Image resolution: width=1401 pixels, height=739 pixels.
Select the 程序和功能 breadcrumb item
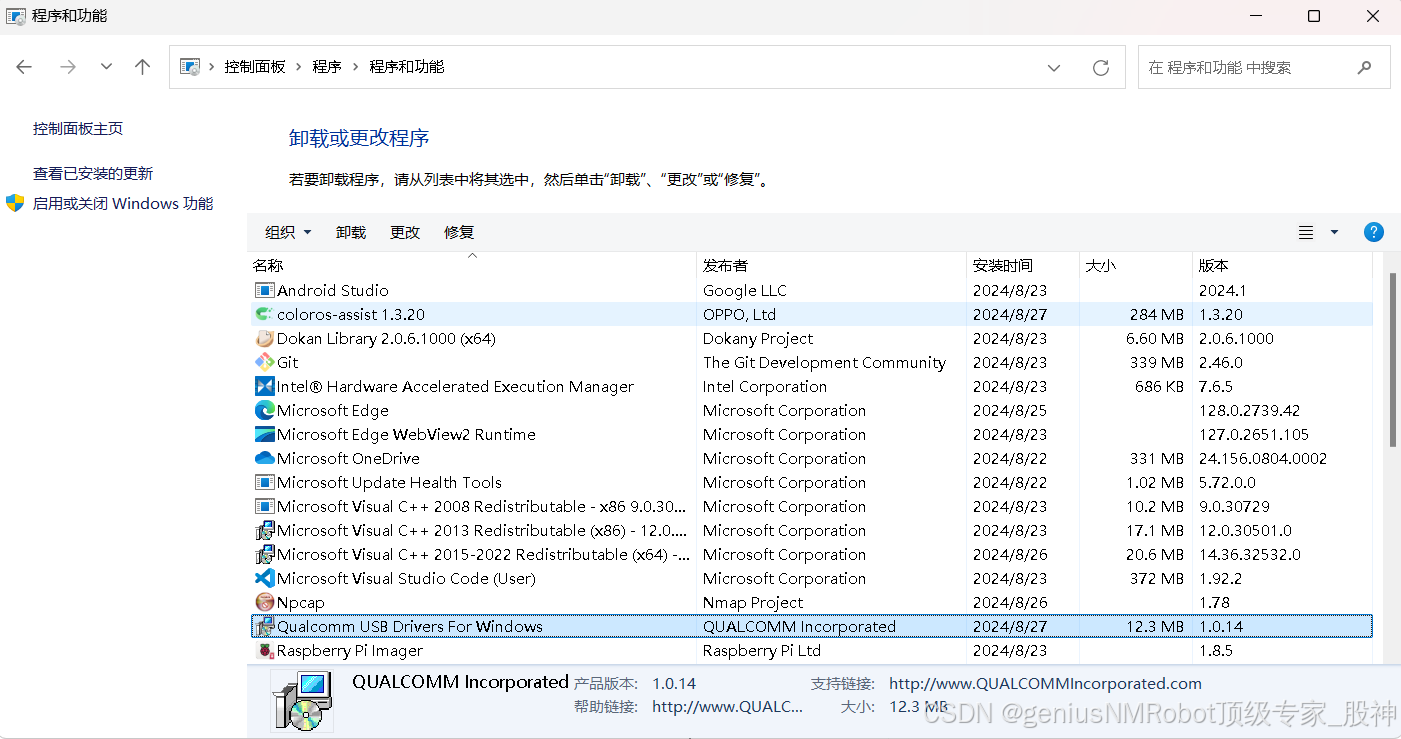coord(407,67)
